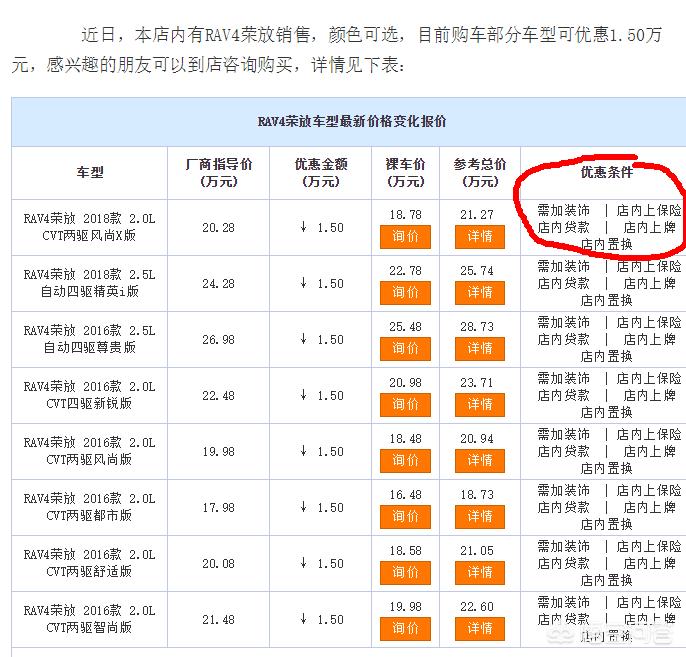Click reference total price 25.74
The image size is (686, 657).
[x=476, y=271]
